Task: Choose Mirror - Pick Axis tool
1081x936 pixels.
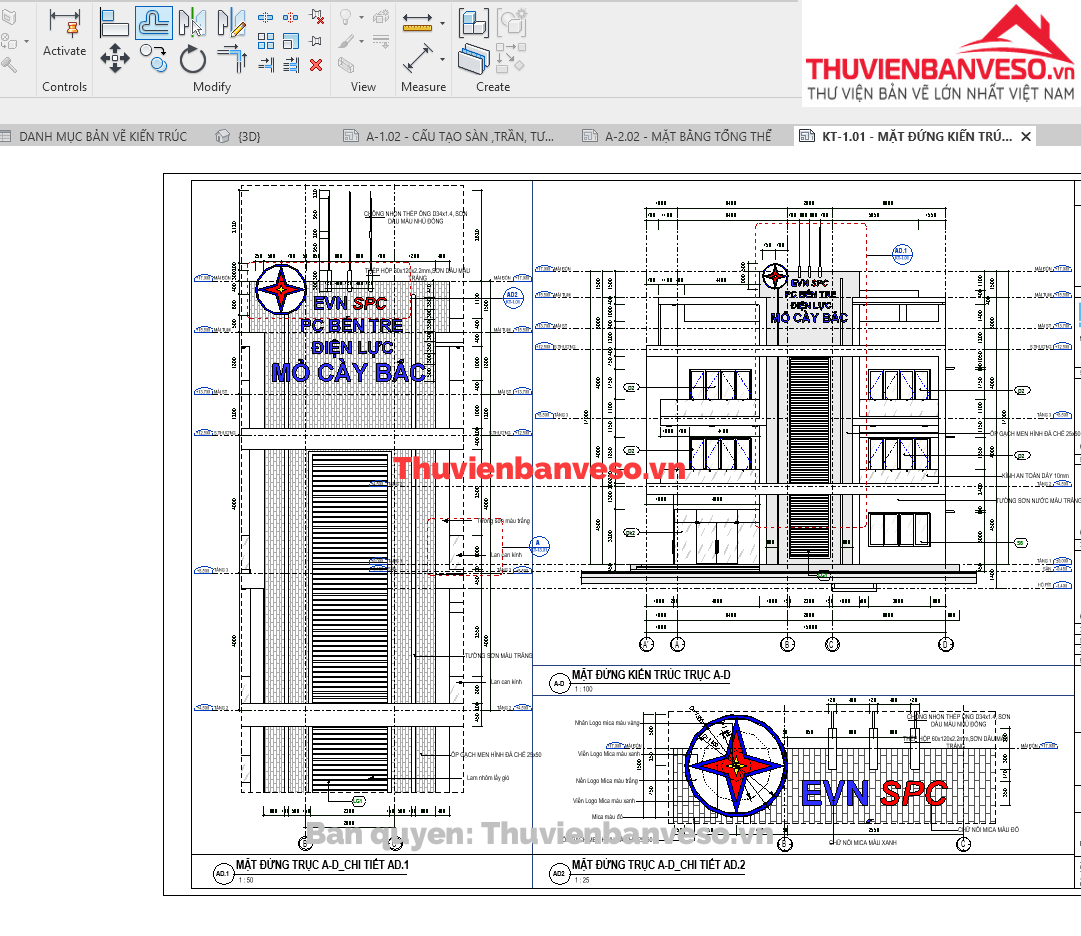Action: point(192,22)
